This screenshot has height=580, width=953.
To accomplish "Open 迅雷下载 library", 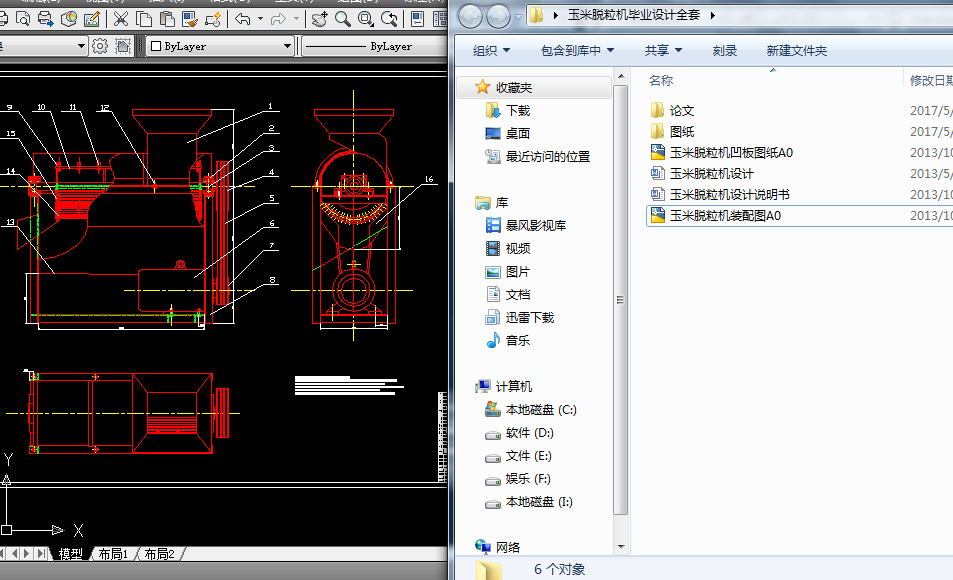I will click(x=529, y=317).
